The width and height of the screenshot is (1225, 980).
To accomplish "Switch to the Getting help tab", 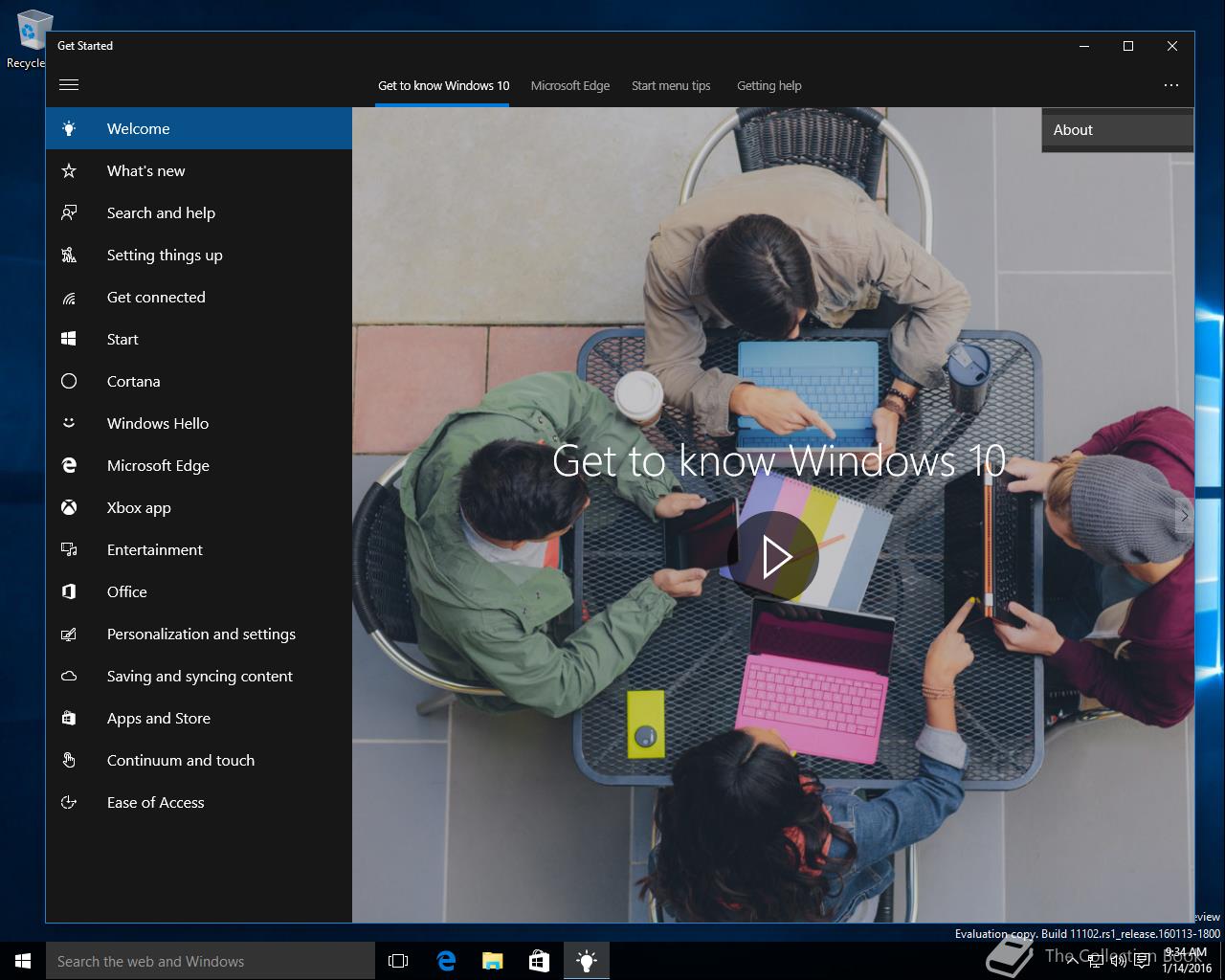I will coord(769,86).
